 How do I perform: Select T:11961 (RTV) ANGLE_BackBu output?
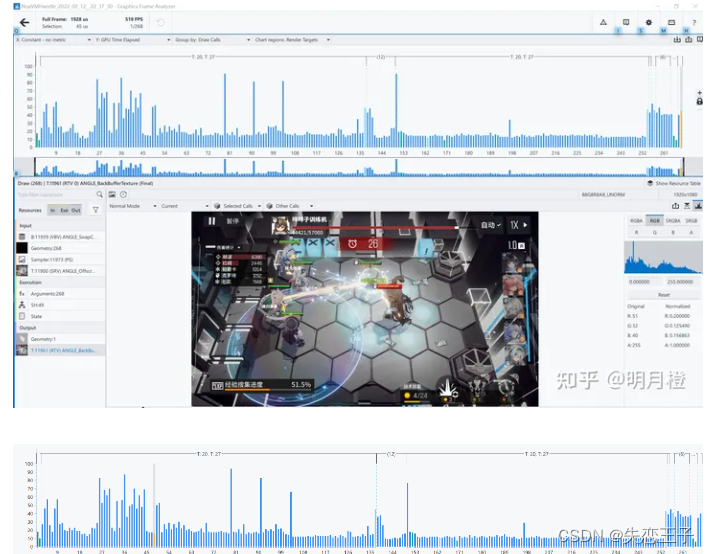(60, 350)
